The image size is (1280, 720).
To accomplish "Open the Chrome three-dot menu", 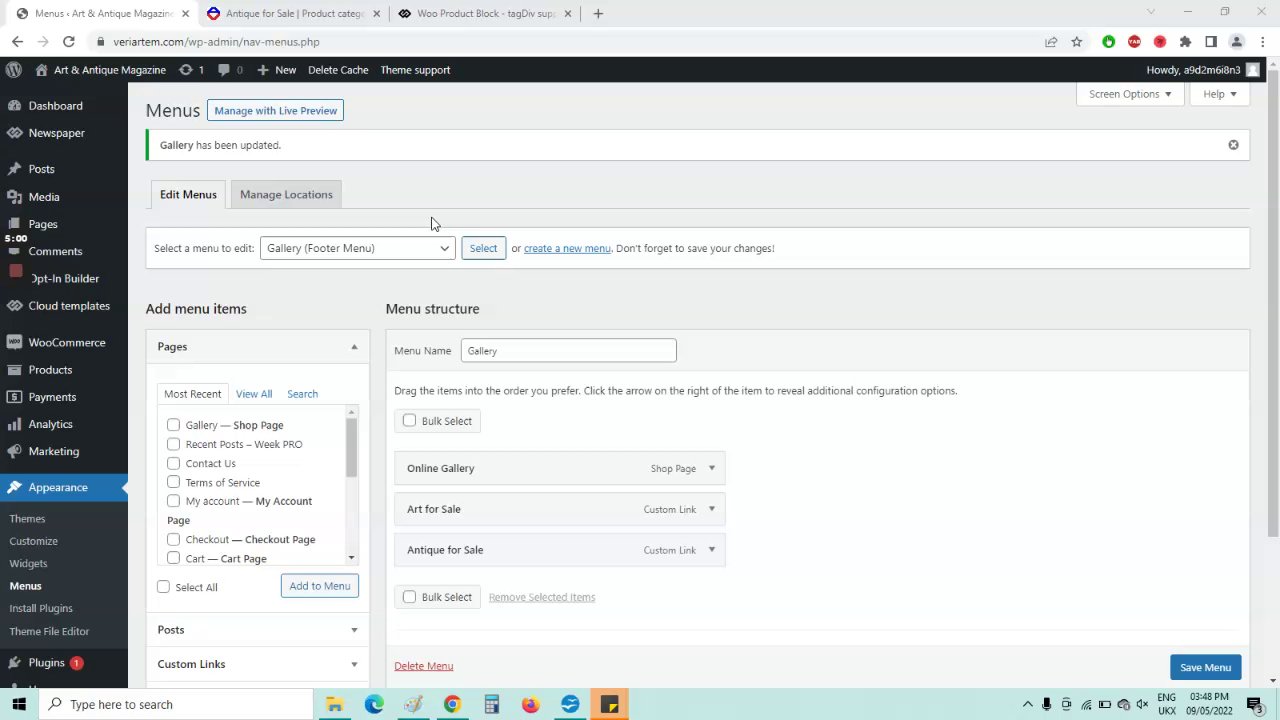I will click(x=1262, y=42).
